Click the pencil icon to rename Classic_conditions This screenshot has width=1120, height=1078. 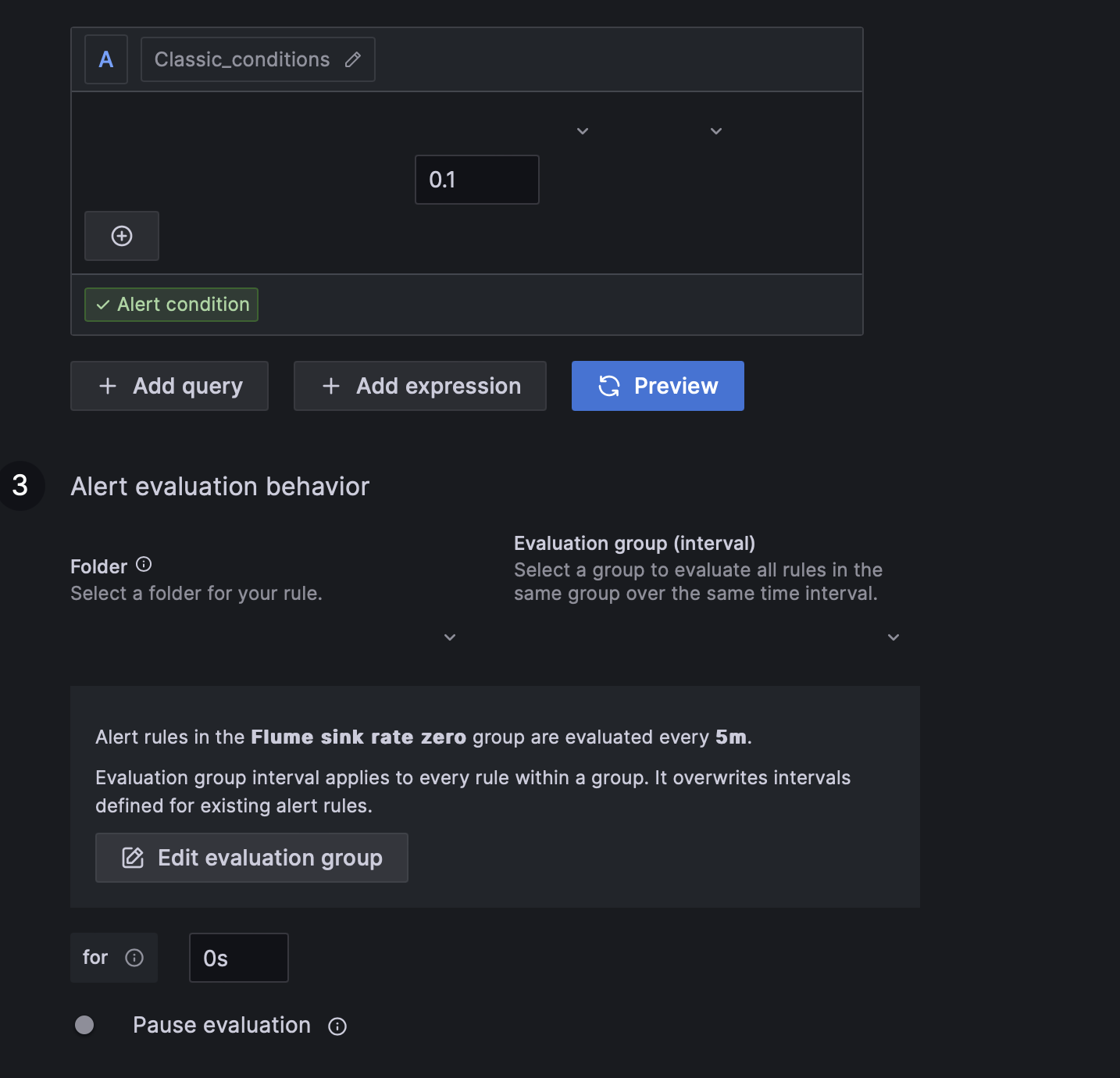coord(354,59)
